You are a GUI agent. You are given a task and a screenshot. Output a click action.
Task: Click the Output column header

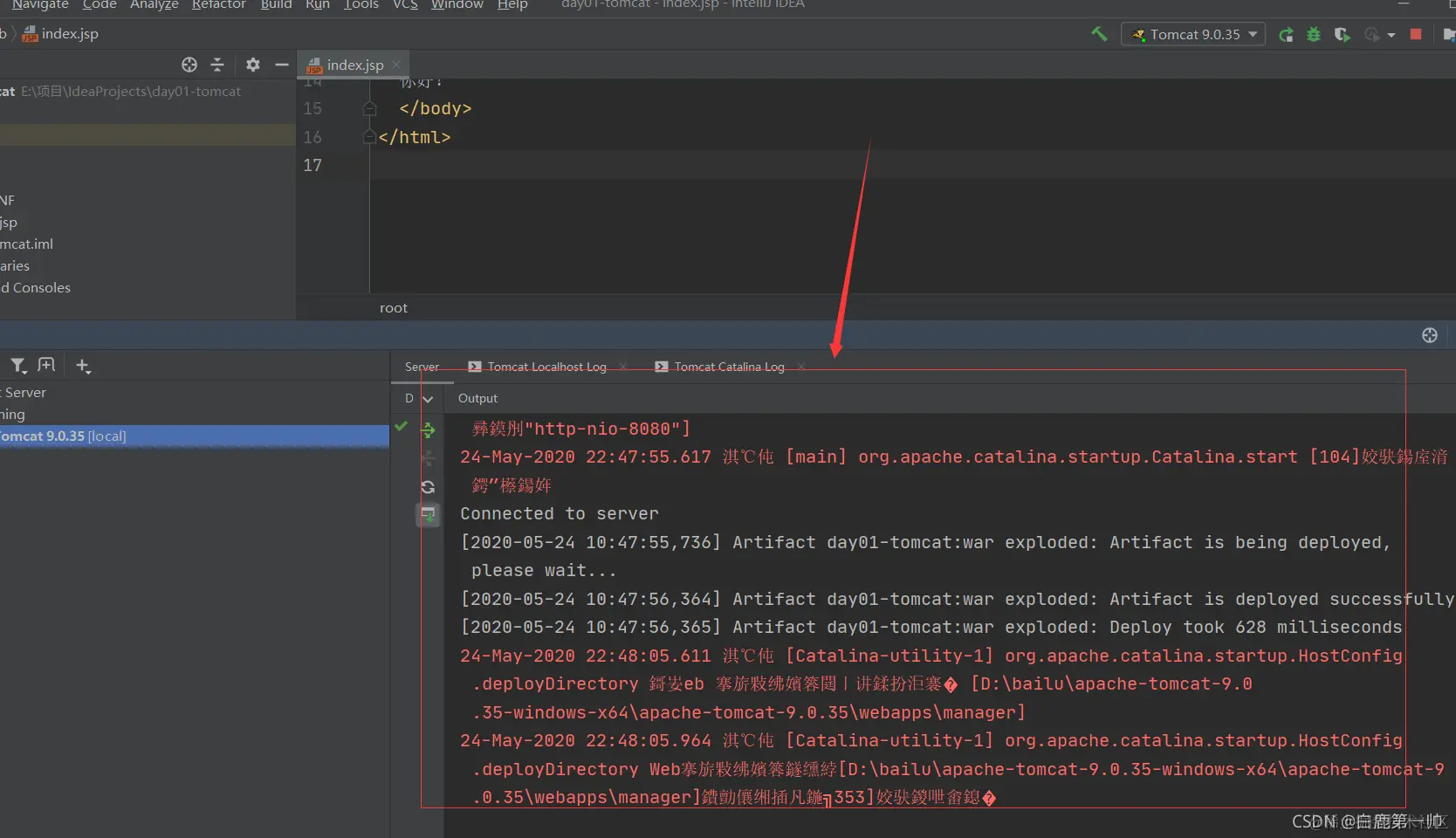tap(478, 399)
